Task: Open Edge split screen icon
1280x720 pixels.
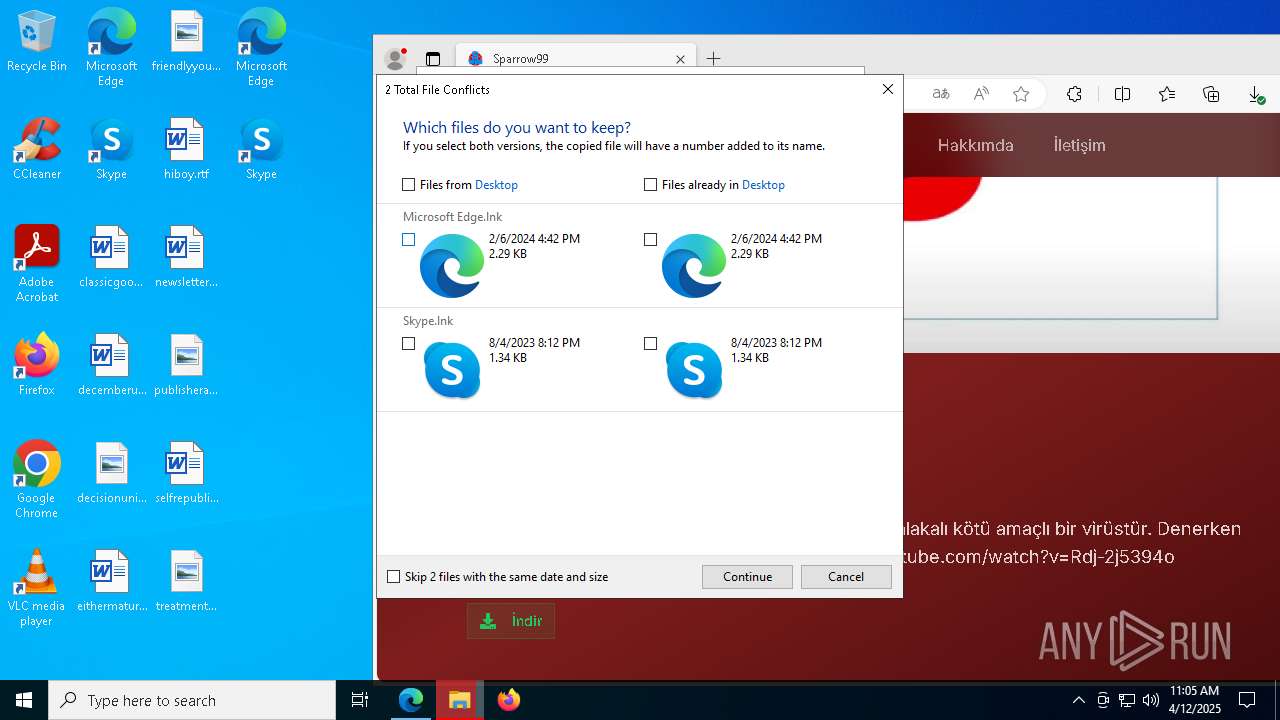Action: 1122,94
